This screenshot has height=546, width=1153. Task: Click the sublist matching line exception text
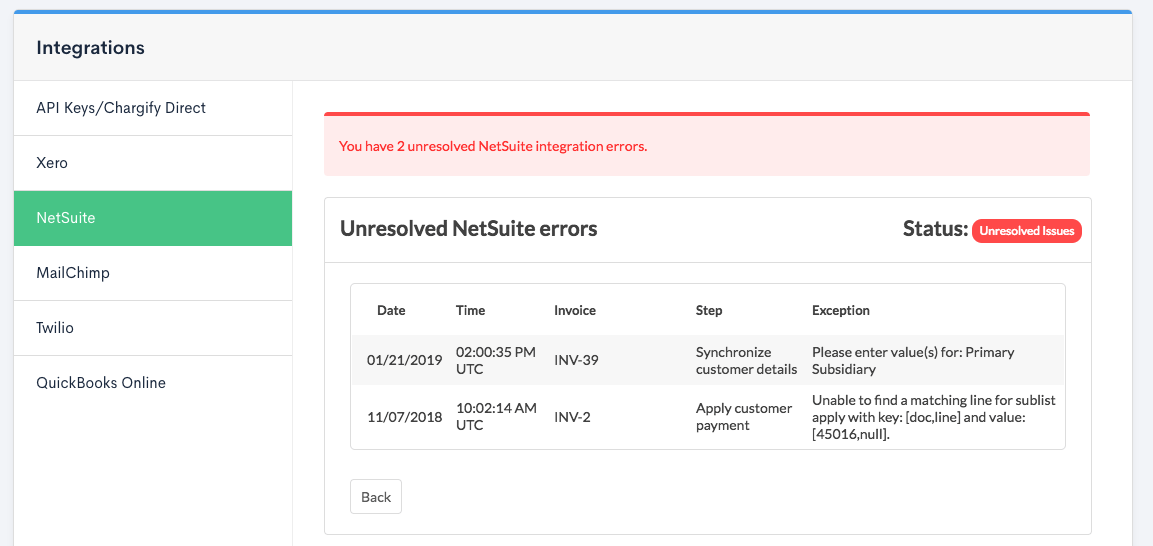pyautogui.click(x=934, y=417)
